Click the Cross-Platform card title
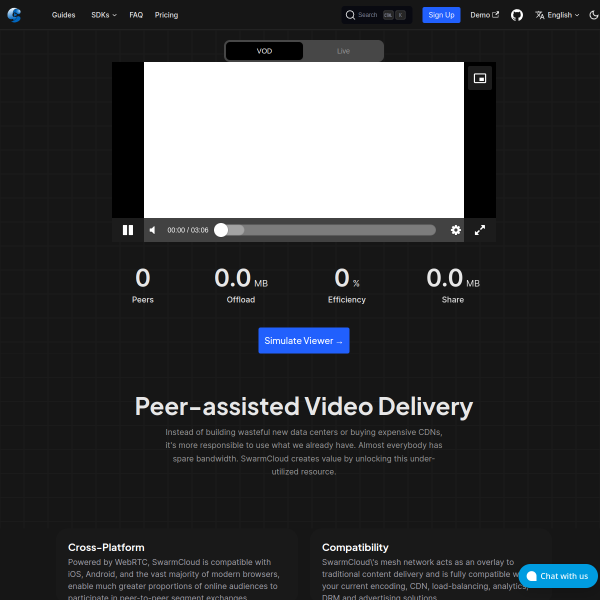600x600 pixels. pyautogui.click(x=106, y=547)
